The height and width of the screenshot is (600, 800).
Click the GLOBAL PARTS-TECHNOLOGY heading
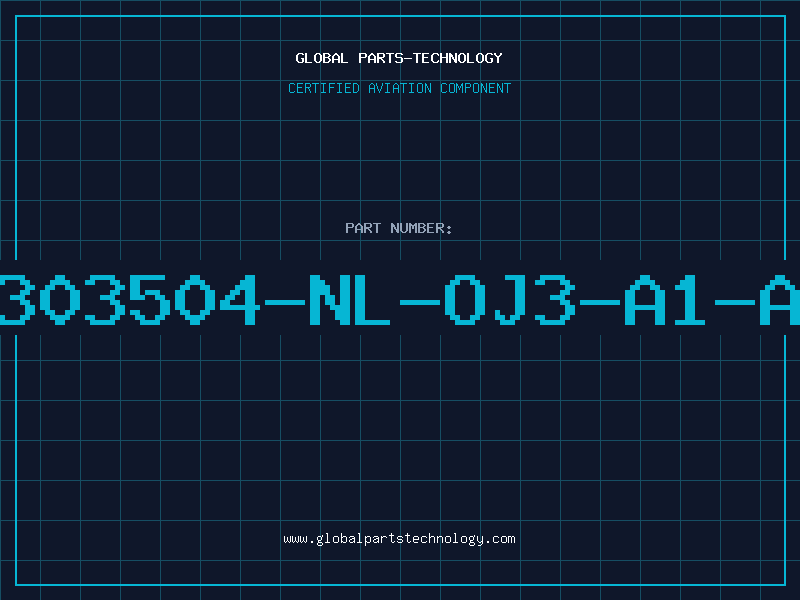point(399,58)
